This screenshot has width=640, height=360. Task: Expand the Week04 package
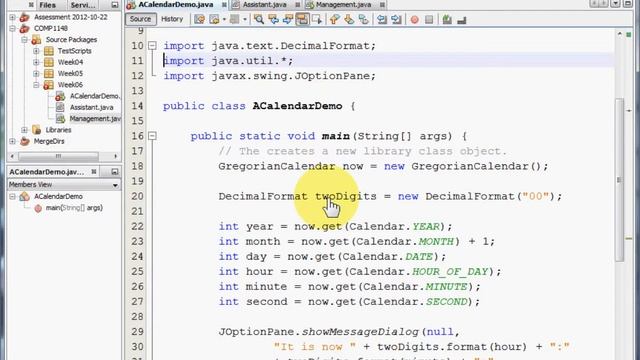(x=36, y=62)
